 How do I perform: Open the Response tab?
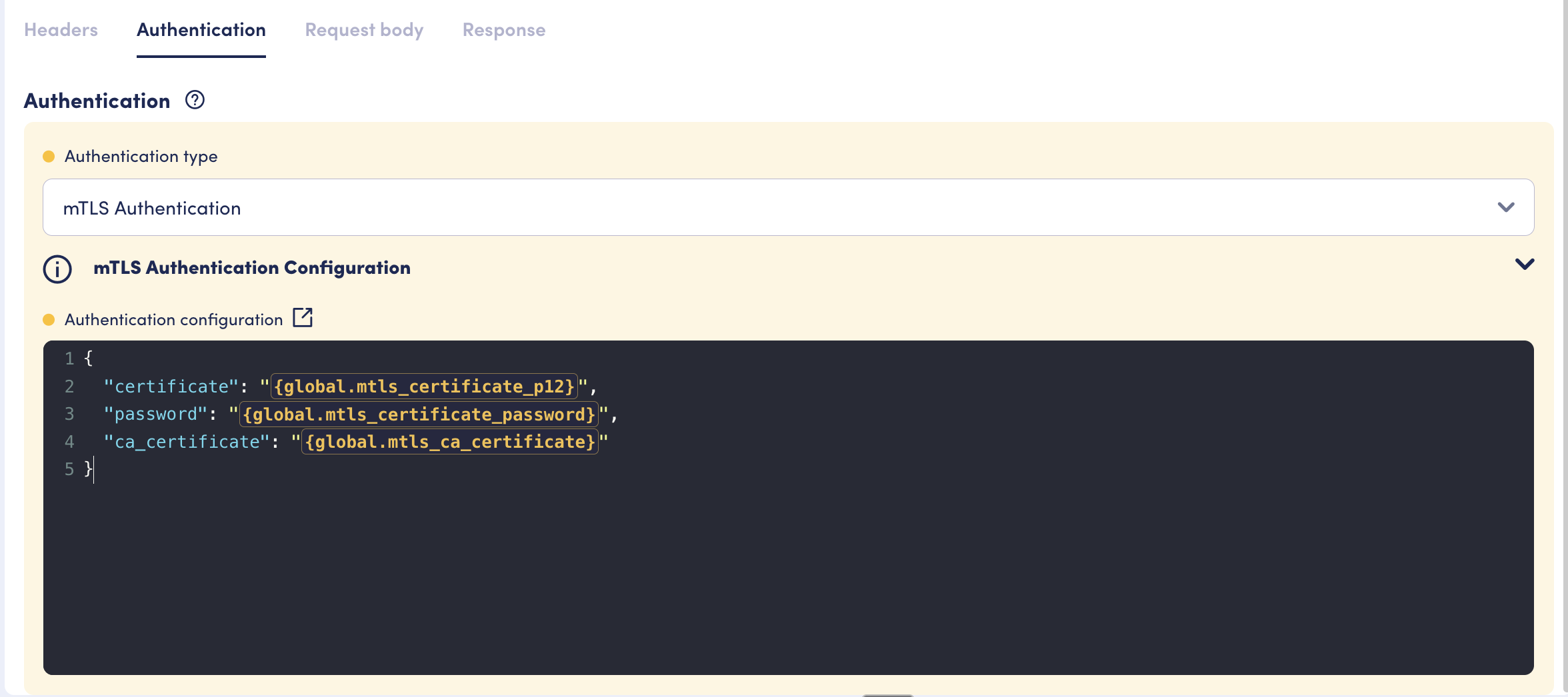503,30
